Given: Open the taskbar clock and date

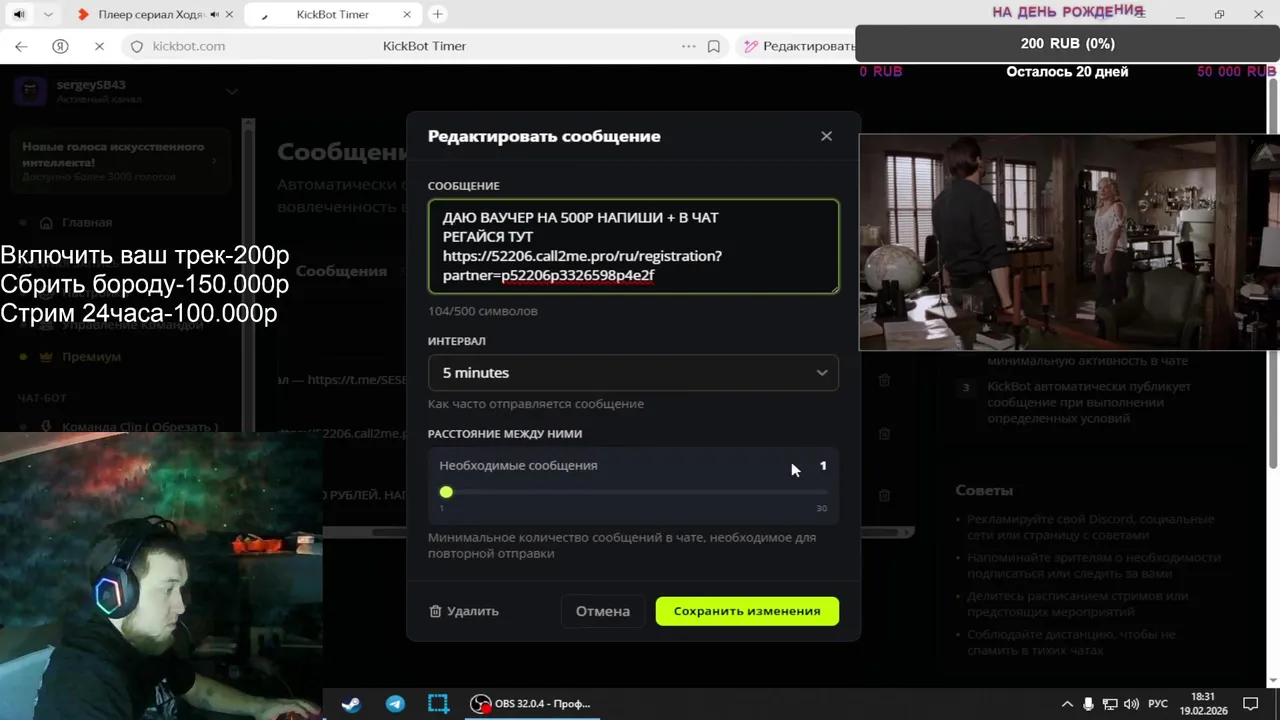Looking at the screenshot, I should click(1203, 704).
